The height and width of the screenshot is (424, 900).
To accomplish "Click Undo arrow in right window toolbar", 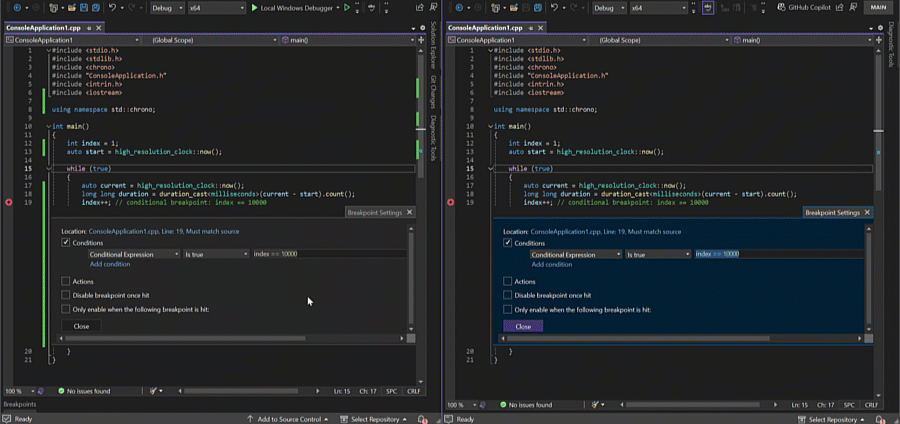I will coord(553,8).
